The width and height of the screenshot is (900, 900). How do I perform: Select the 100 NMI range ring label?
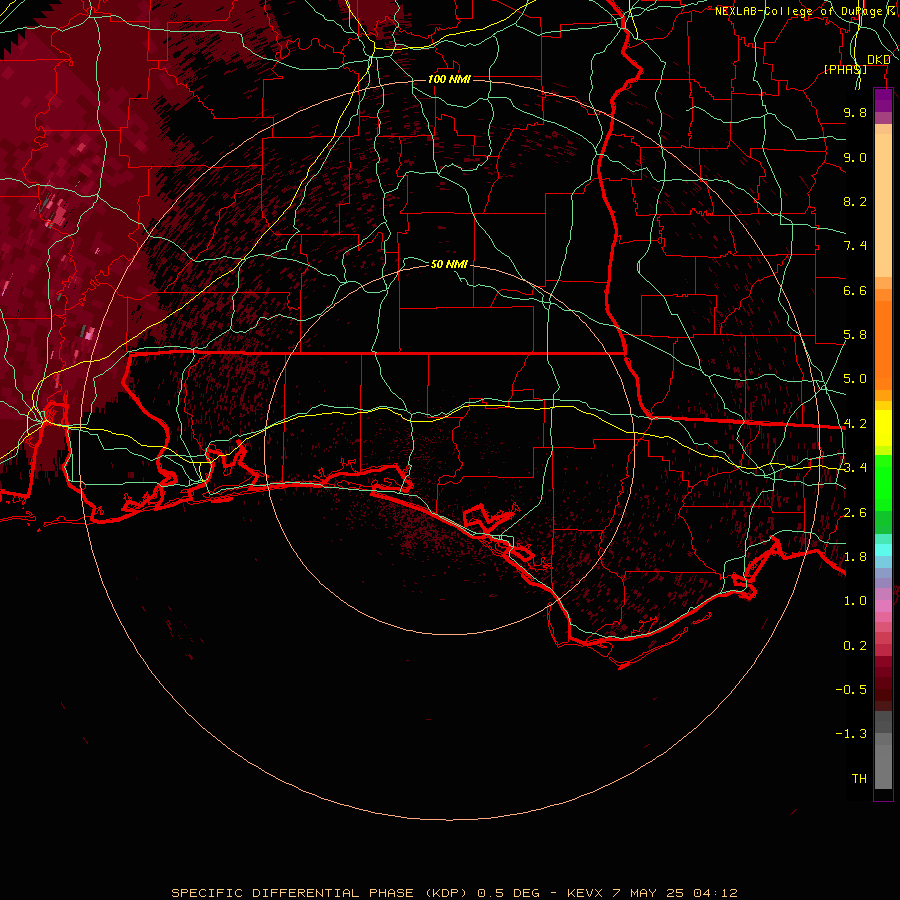pyautogui.click(x=449, y=79)
